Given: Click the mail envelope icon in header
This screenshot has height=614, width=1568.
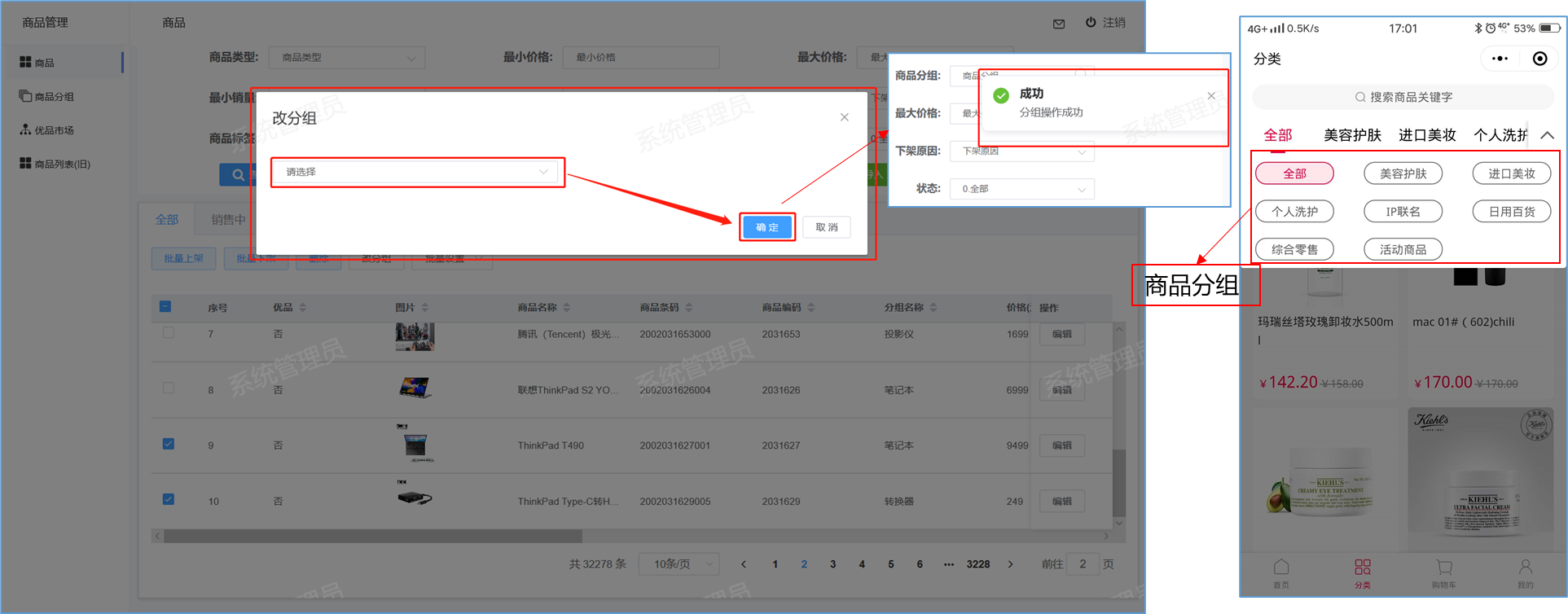Looking at the screenshot, I should pos(1058,24).
